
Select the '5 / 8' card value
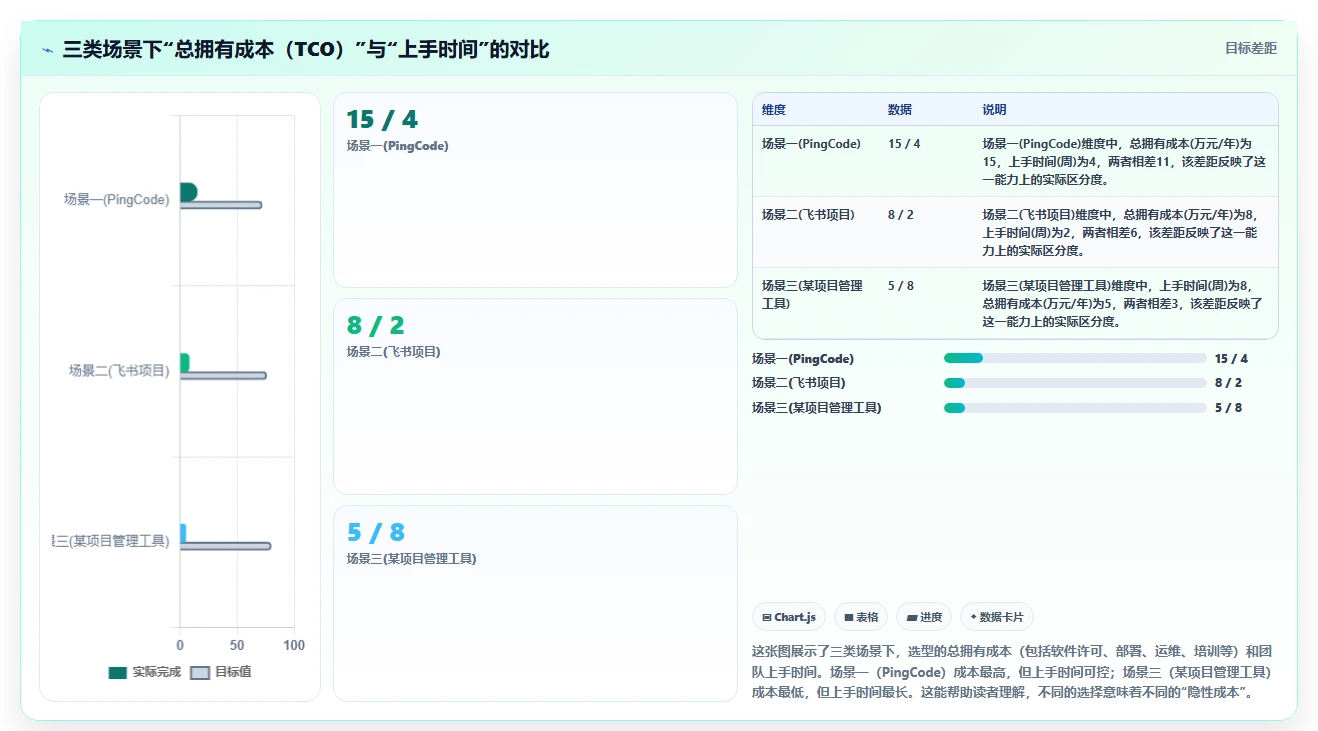pyautogui.click(x=376, y=532)
